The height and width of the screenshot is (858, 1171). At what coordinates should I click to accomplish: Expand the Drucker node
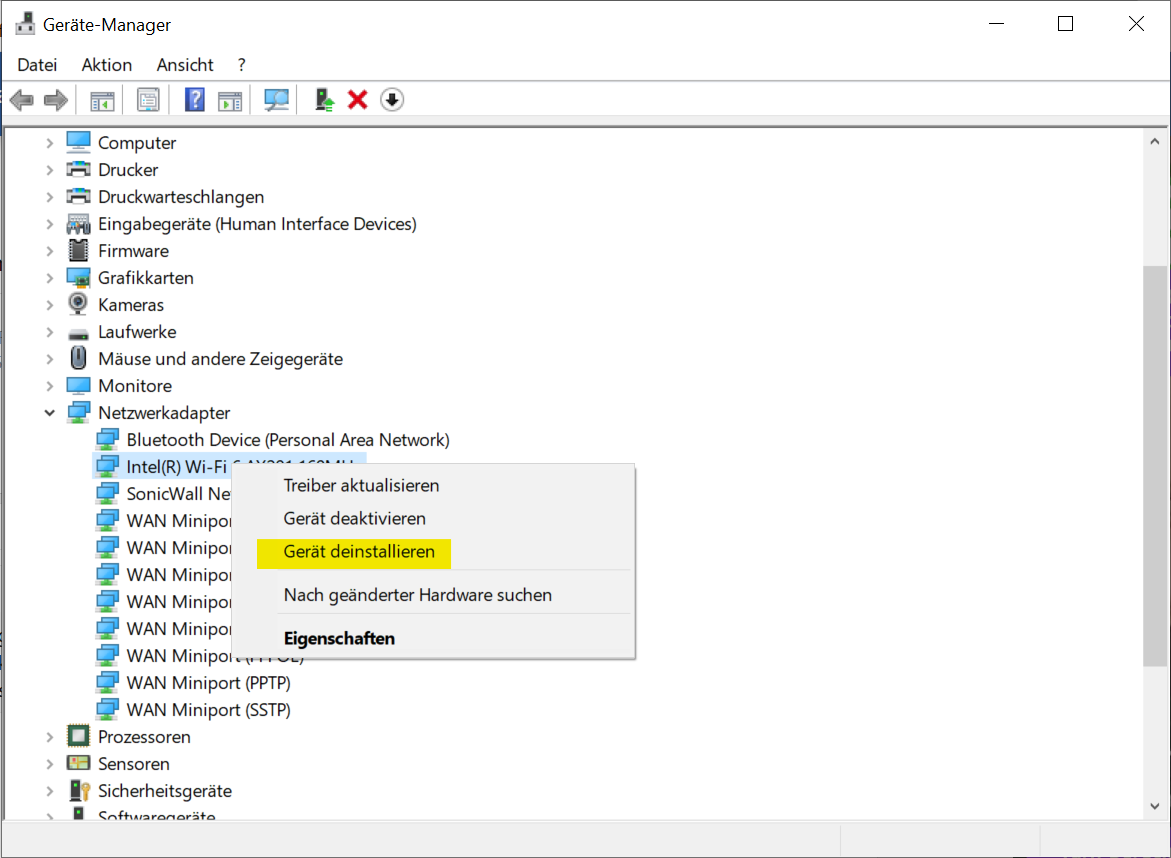point(49,170)
